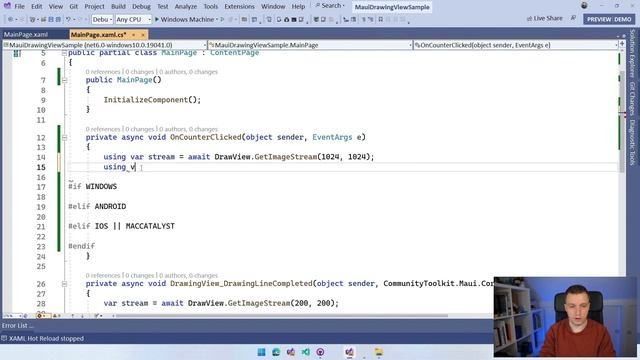
Task: Open the Git menu
Action: (x=73, y=6)
